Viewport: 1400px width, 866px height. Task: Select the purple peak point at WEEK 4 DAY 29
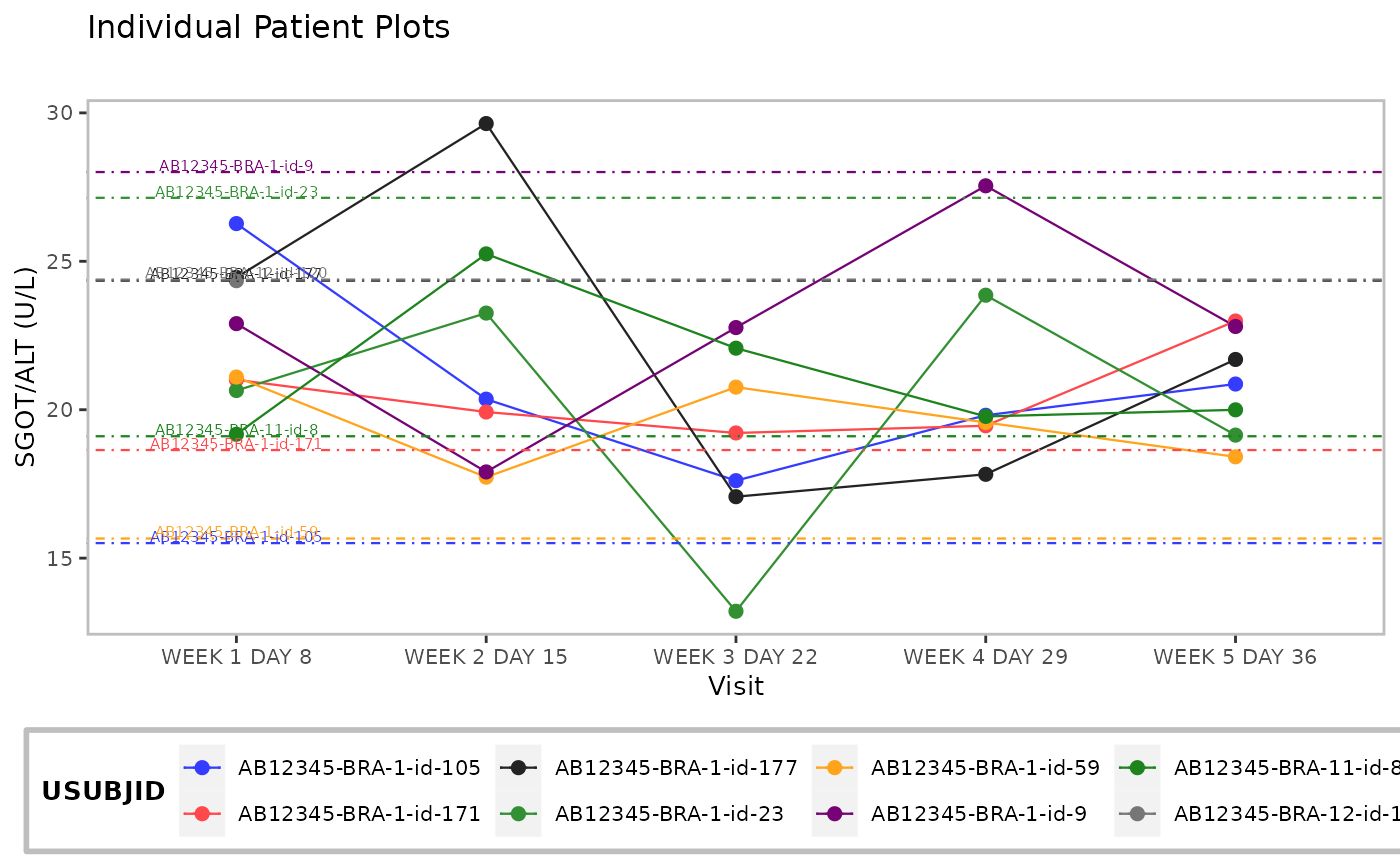986,186
